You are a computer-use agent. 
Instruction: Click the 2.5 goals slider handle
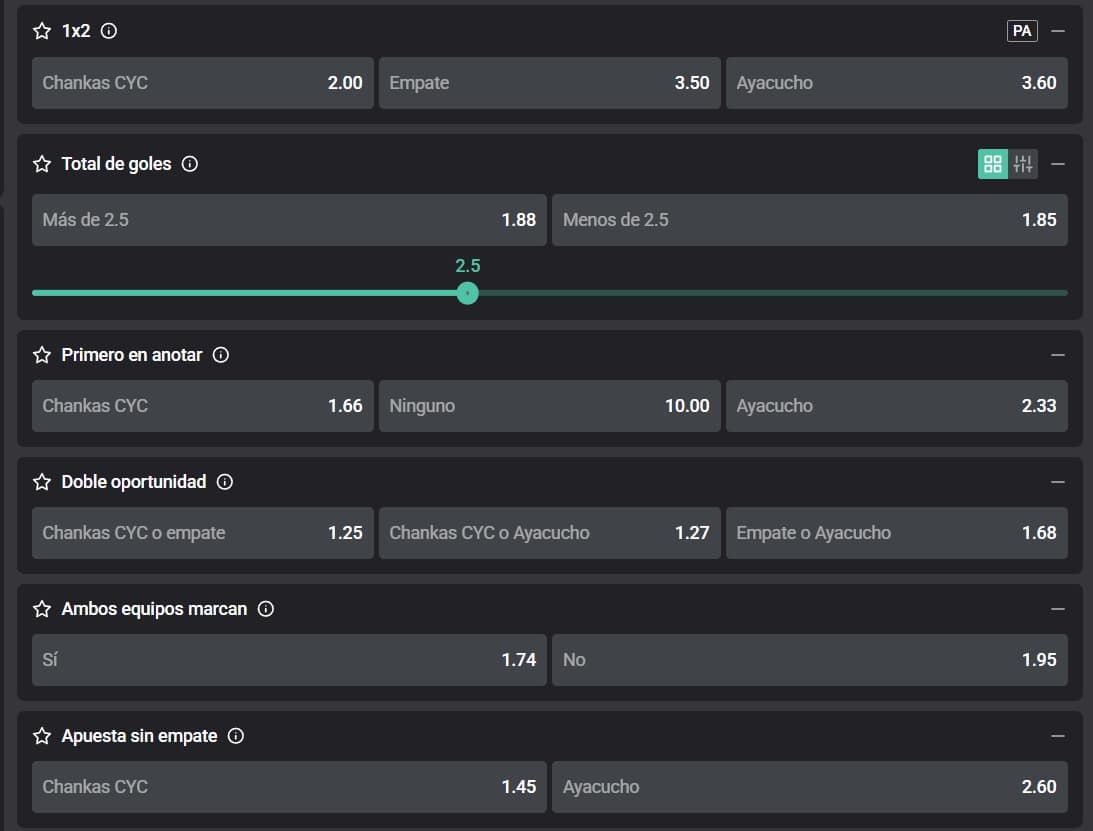coord(467,293)
